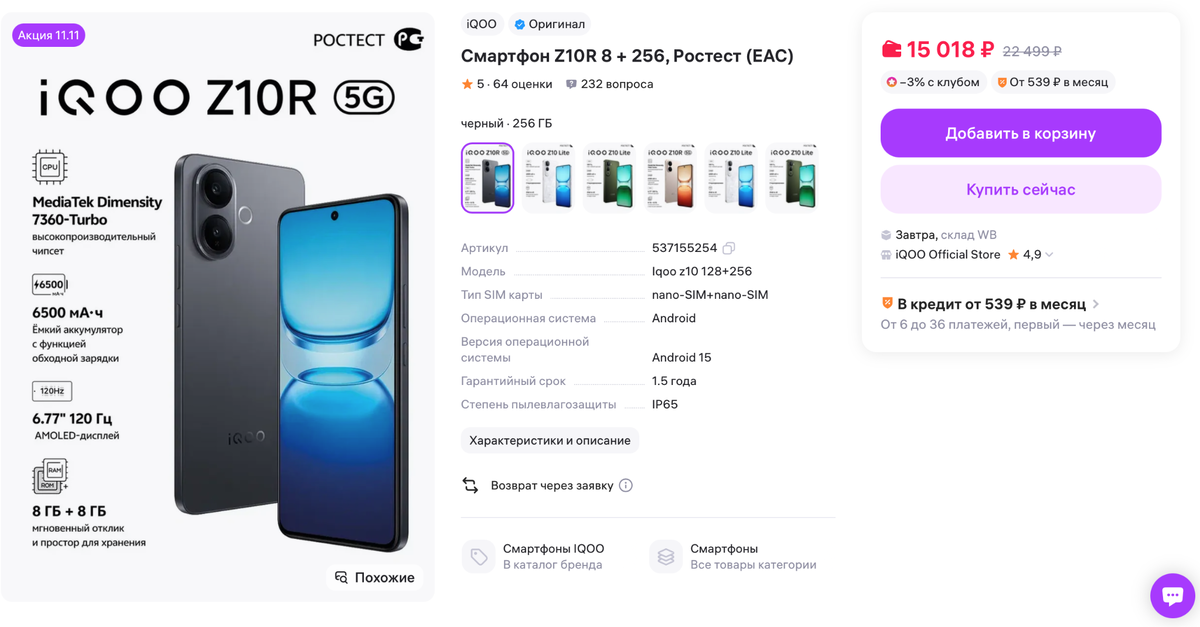Screen dimensions: 1200x627
Task: Click the orange rating star icon
Action: pos(467,84)
